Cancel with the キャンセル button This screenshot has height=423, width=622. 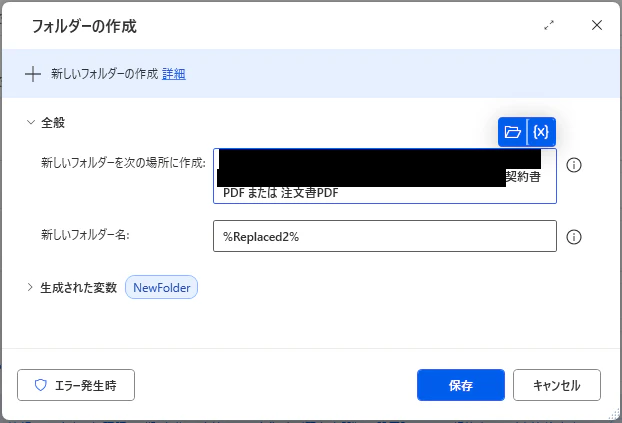click(x=557, y=385)
